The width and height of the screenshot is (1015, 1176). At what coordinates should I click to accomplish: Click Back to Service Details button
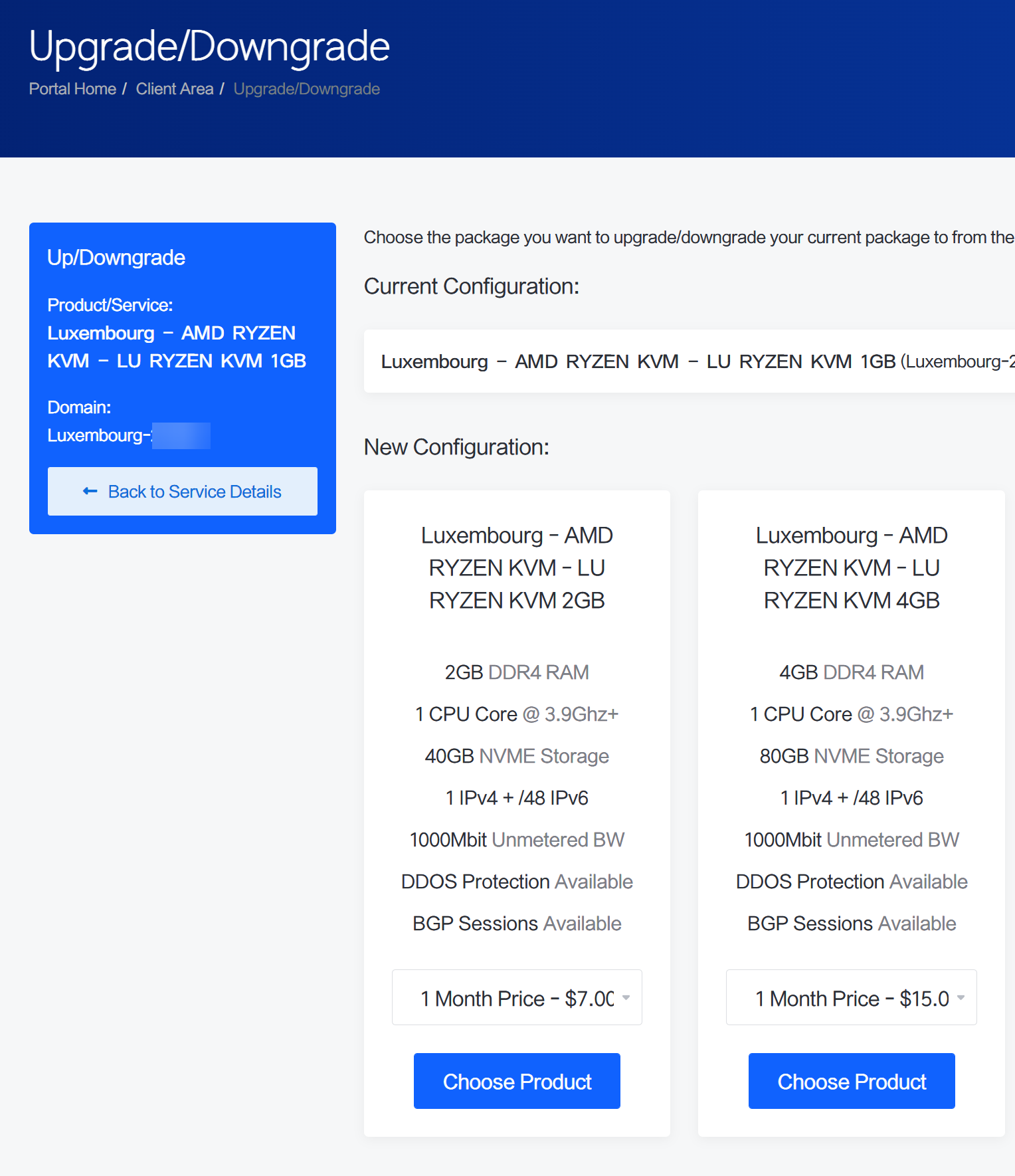coord(183,492)
